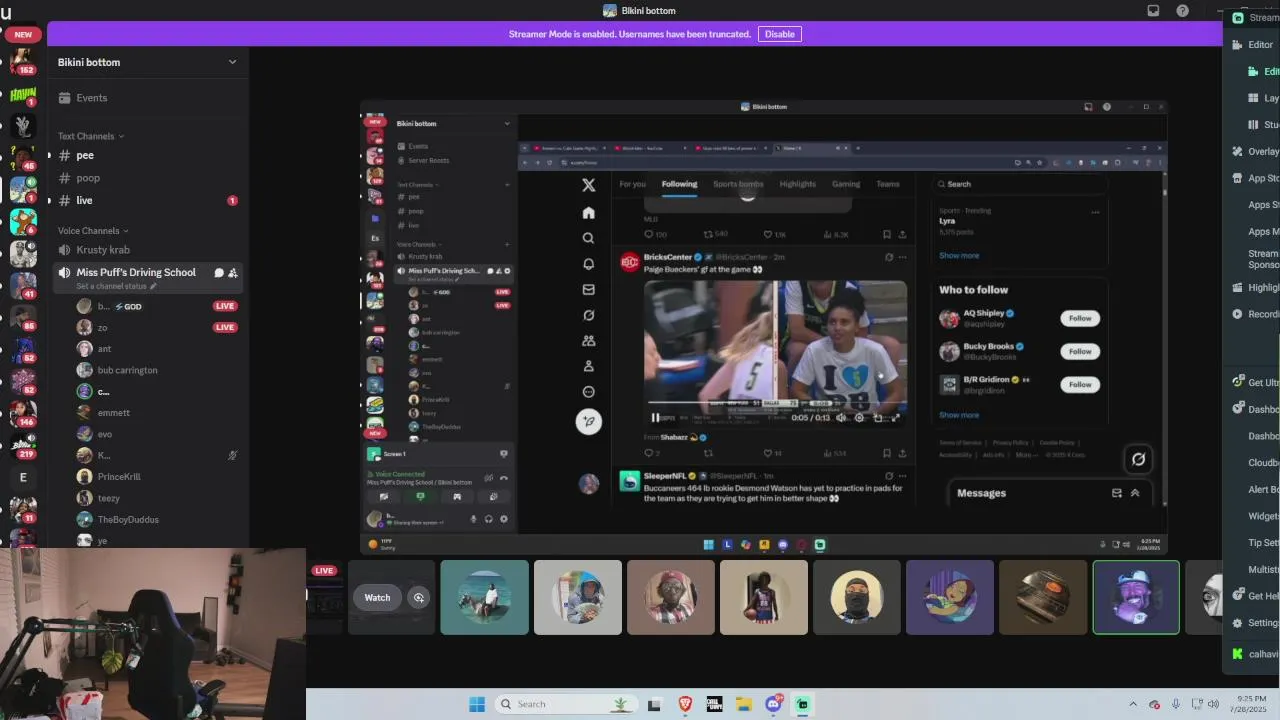Image resolution: width=1280 pixels, height=720 pixels.
Task: Select the sleeping cartoon avatar participant tile
Action: coord(950,597)
